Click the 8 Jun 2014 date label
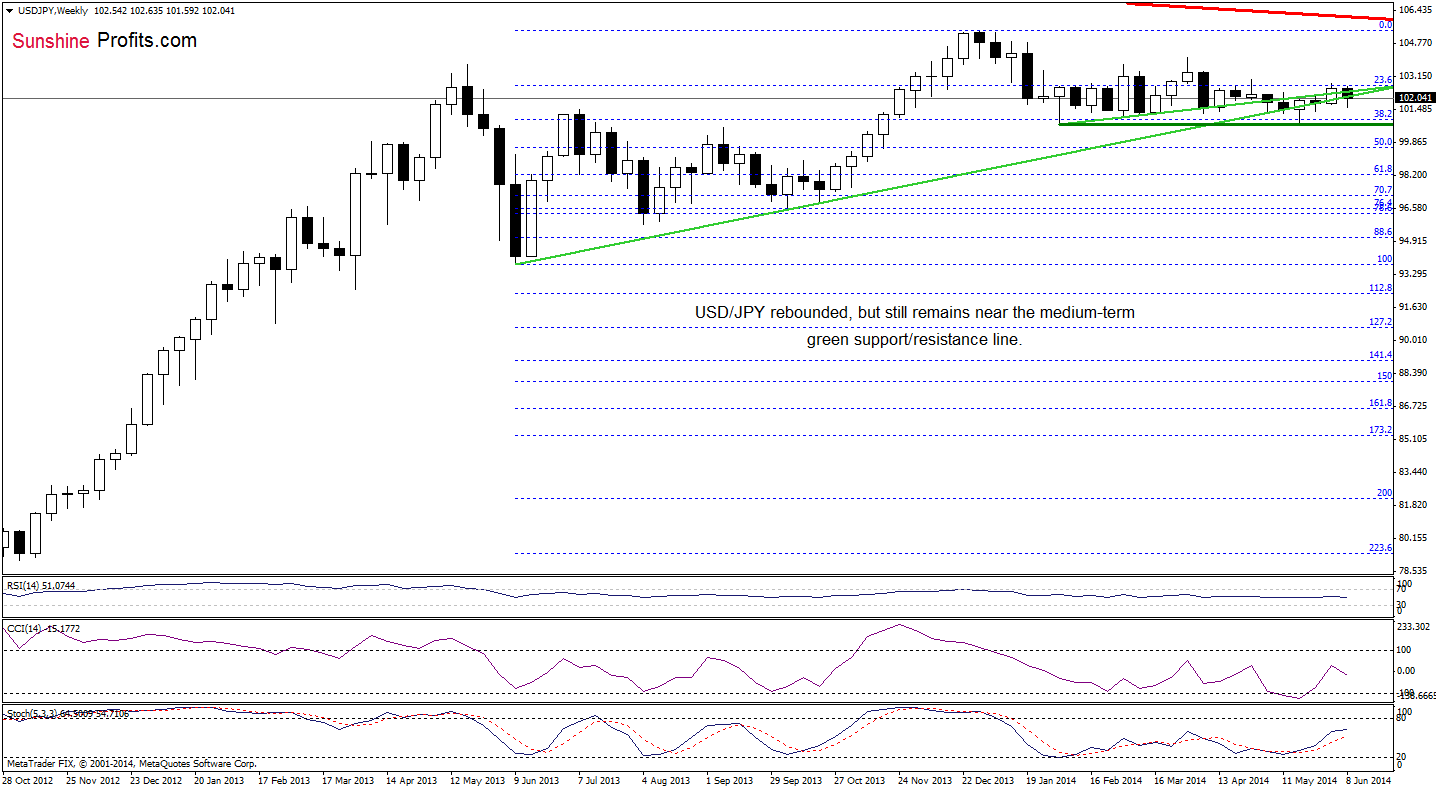The height and width of the screenshot is (789, 1436). tap(1369, 779)
